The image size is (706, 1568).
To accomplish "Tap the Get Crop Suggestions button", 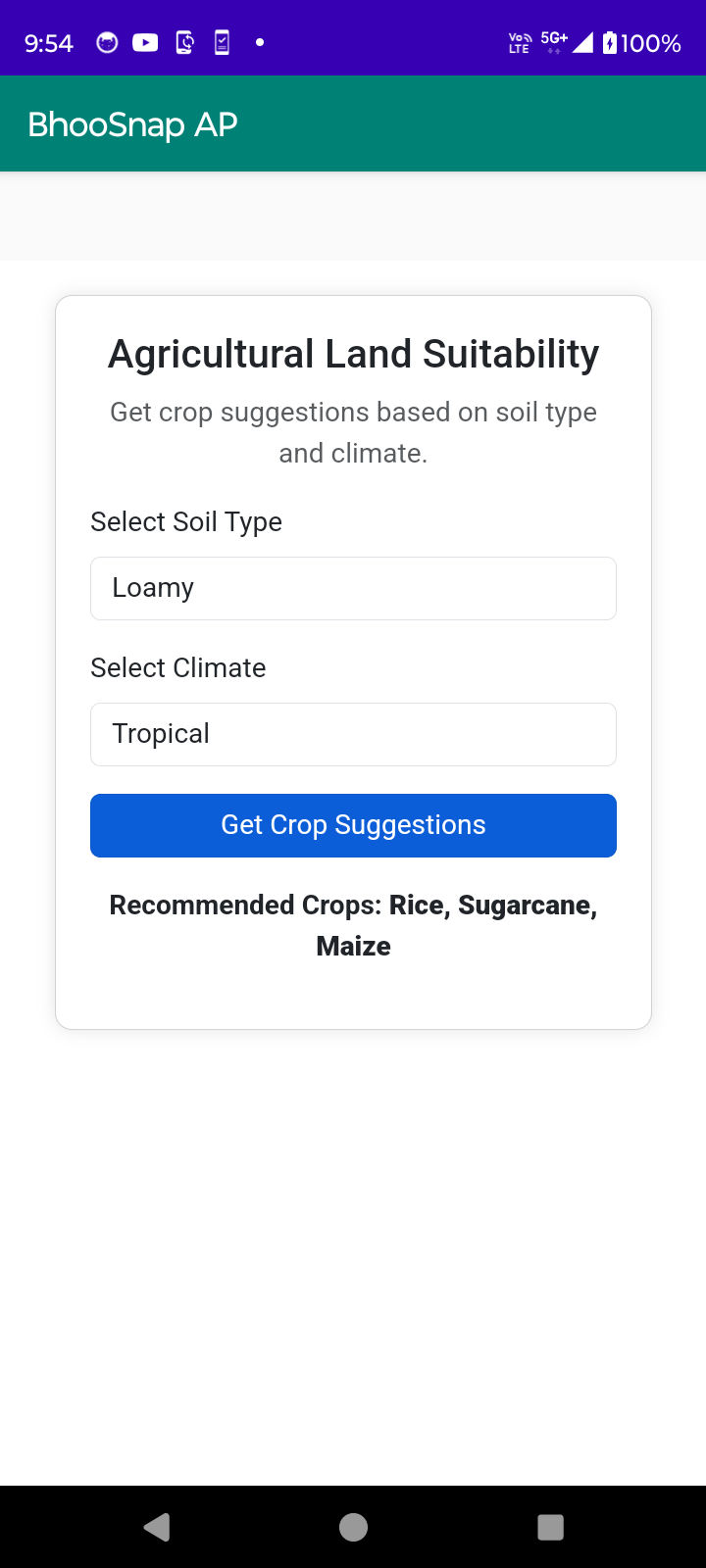I will point(353,825).
